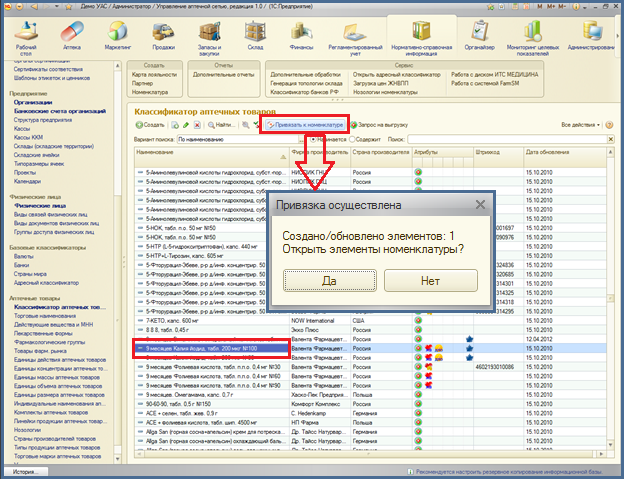Click the back arrow in title bar
Viewport: 624px width, 479px height.
point(34,6)
